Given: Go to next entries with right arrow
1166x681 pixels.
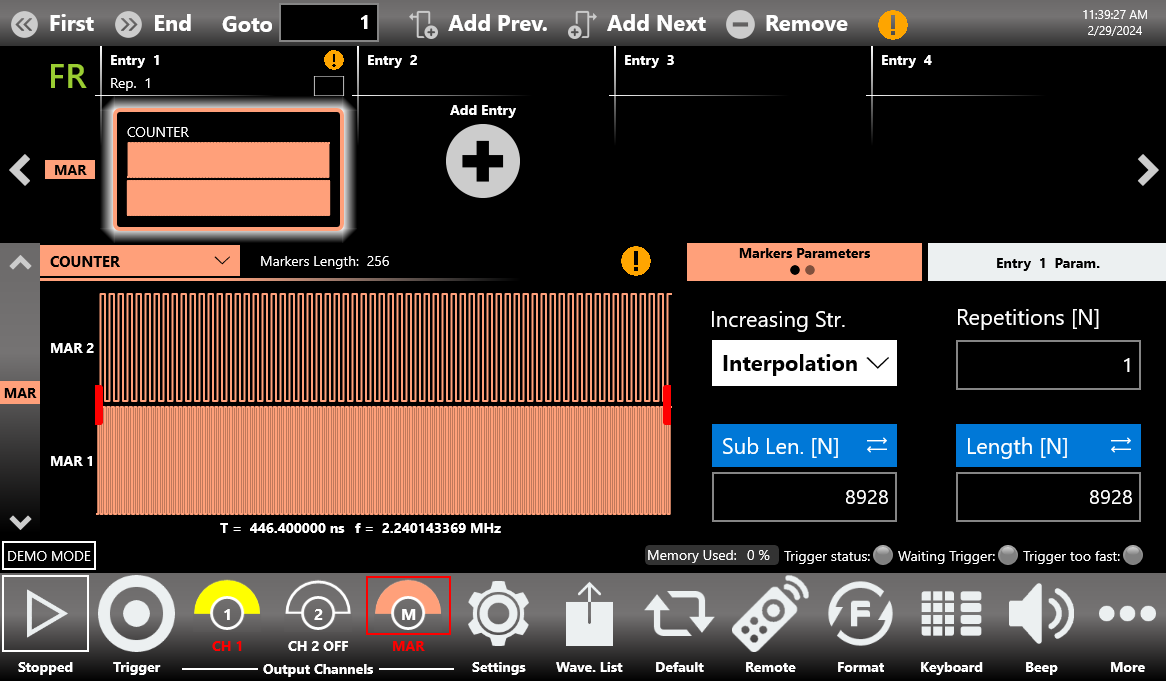Looking at the screenshot, I should [1147, 170].
